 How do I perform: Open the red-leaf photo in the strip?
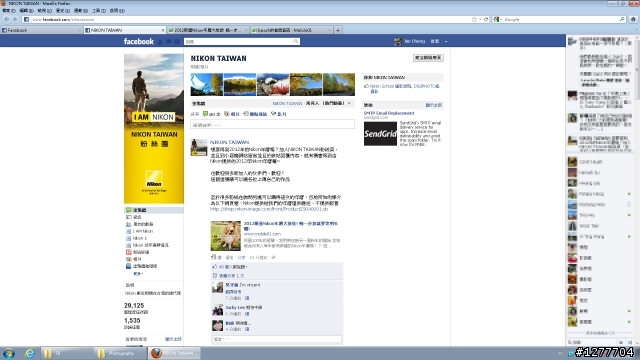click(273, 84)
